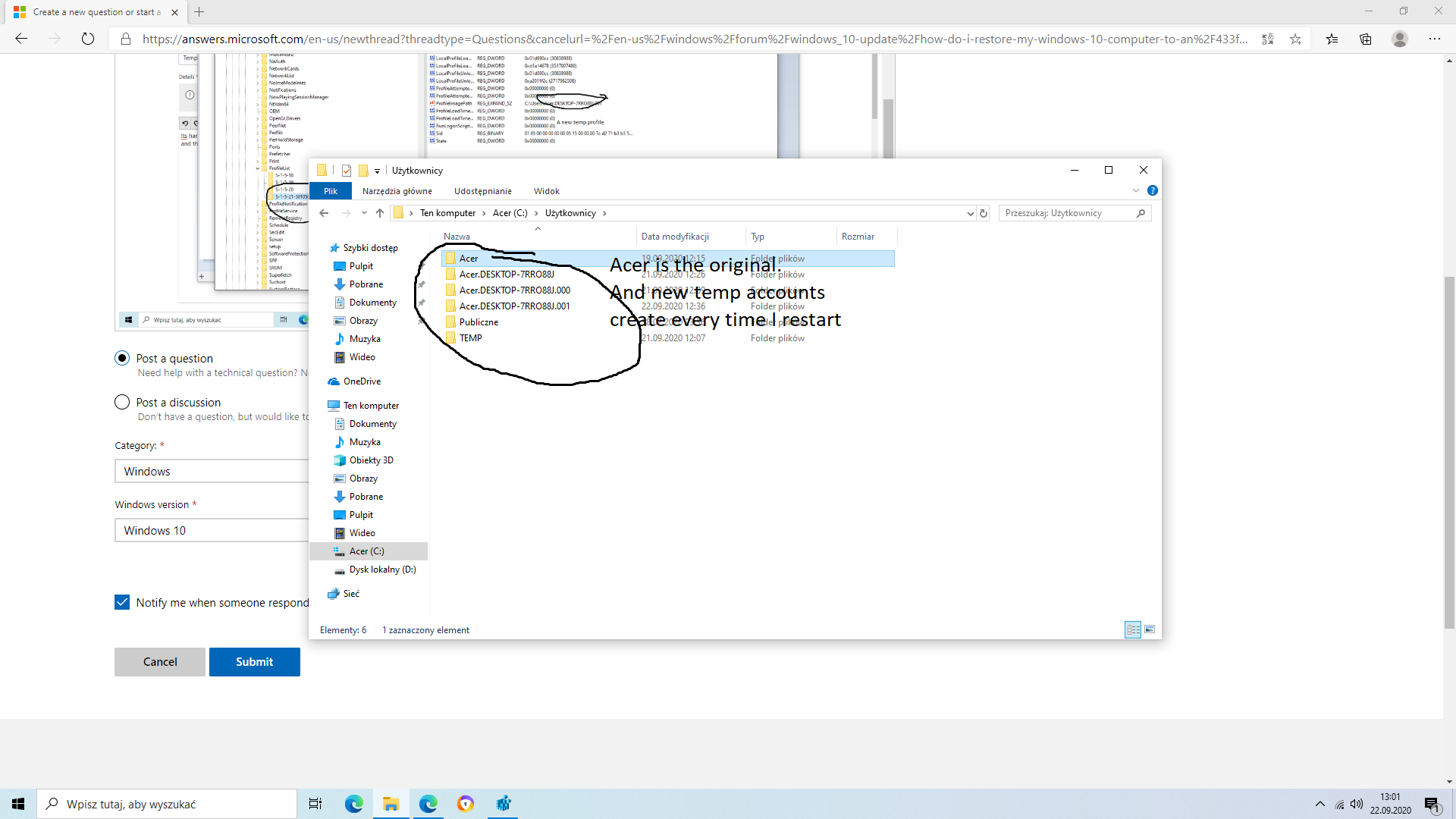This screenshot has height=819, width=1456.
Task: Refresh the Explorer address bar
Action: tap(984, 213)
